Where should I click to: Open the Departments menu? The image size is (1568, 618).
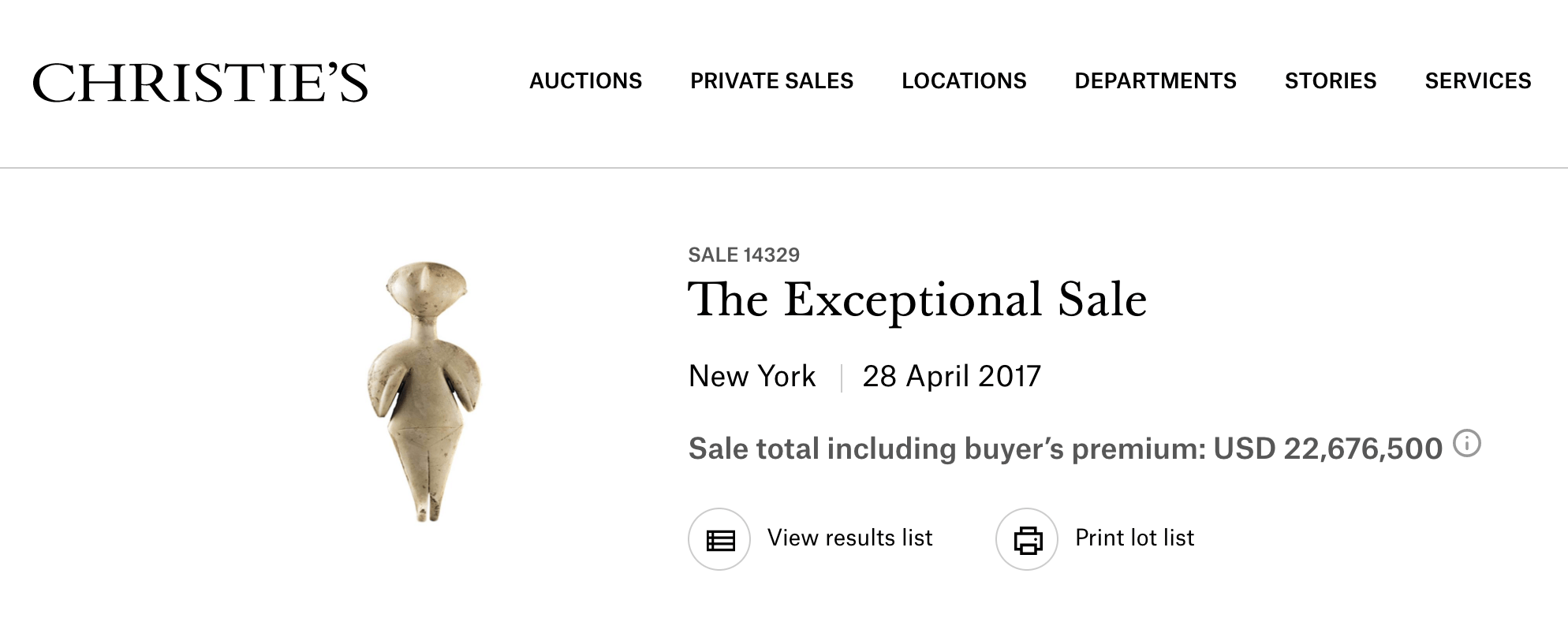pyautogui.click(x=1155, y=81)
